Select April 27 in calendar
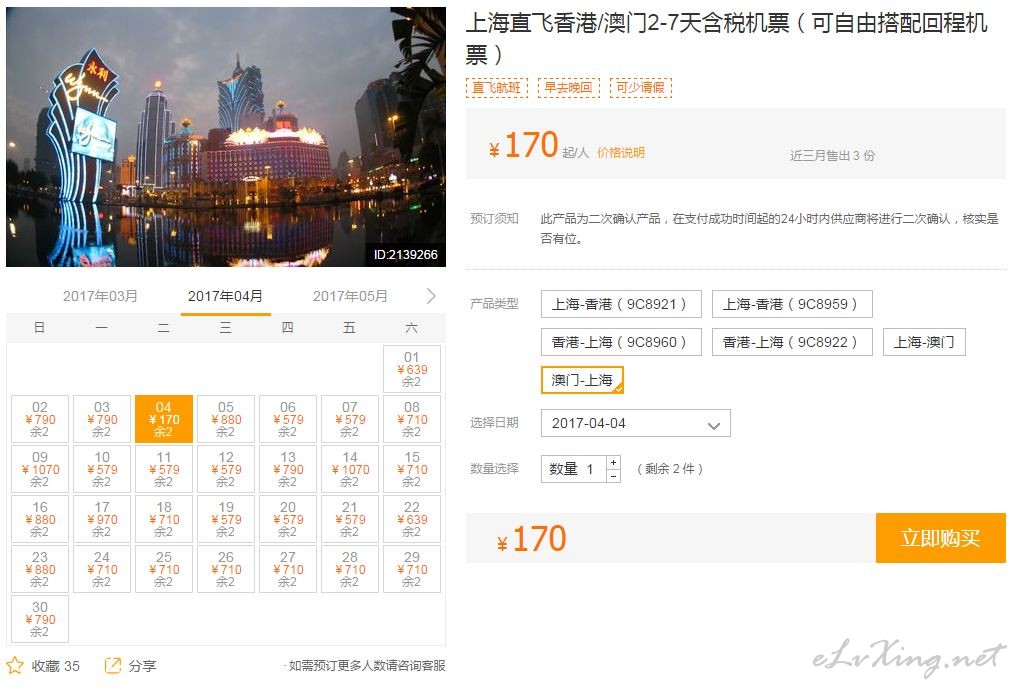 (x=288, y=569)
